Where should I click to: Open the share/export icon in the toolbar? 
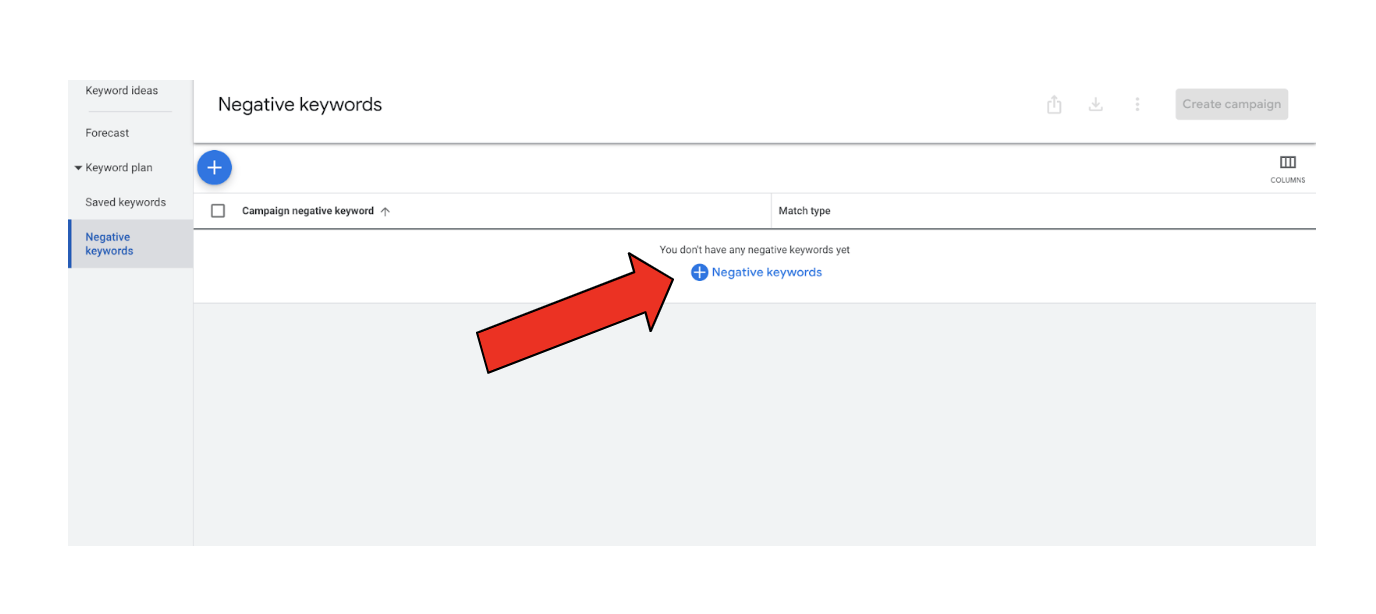click(1053, 104)
